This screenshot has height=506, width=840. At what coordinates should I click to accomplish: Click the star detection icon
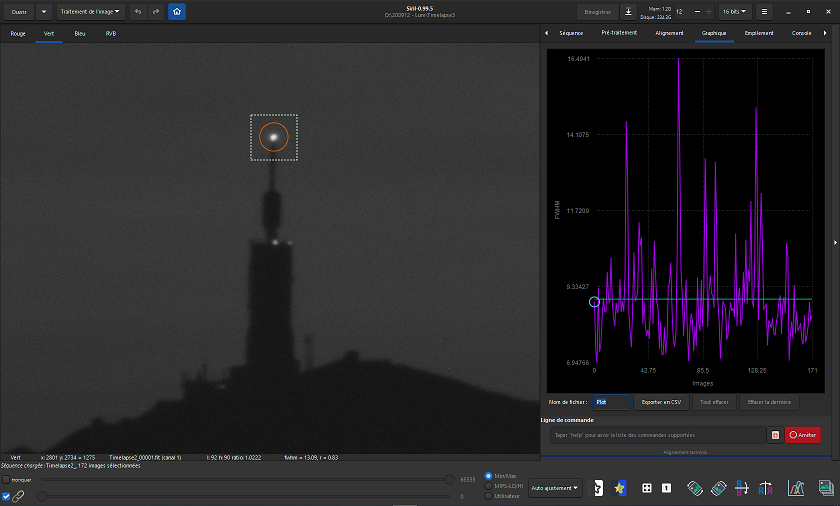(620, 488)
